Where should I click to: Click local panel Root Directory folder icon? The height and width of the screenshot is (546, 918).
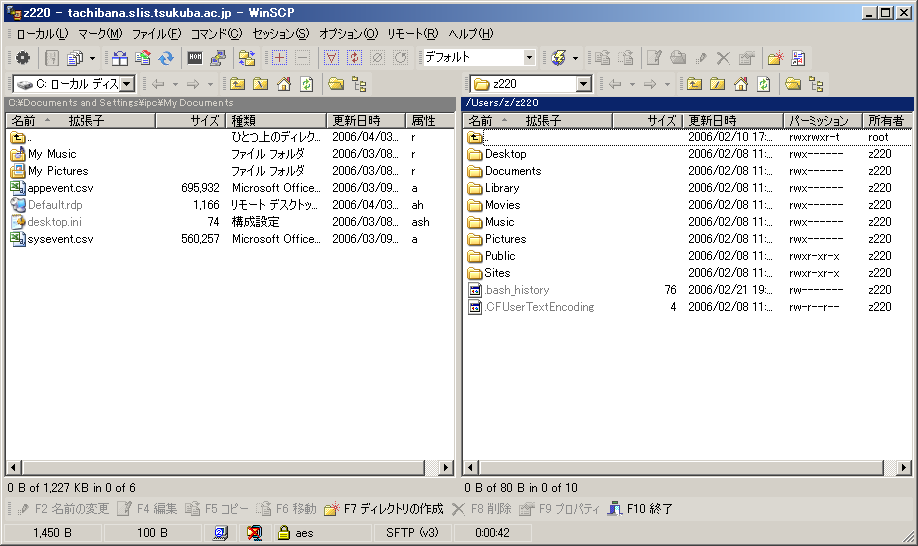click(261, 84)
